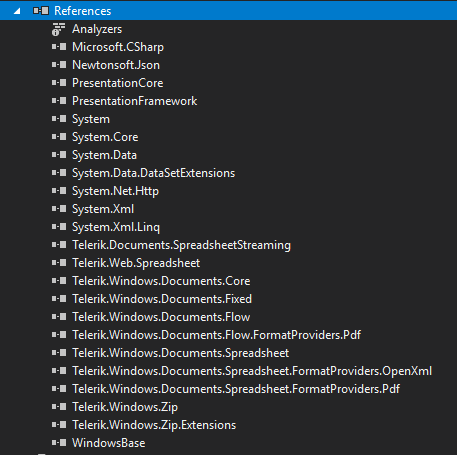This screenshot has width=457, height=455.
Task: Select PresentationCore reference text
Action: point(118,83)
